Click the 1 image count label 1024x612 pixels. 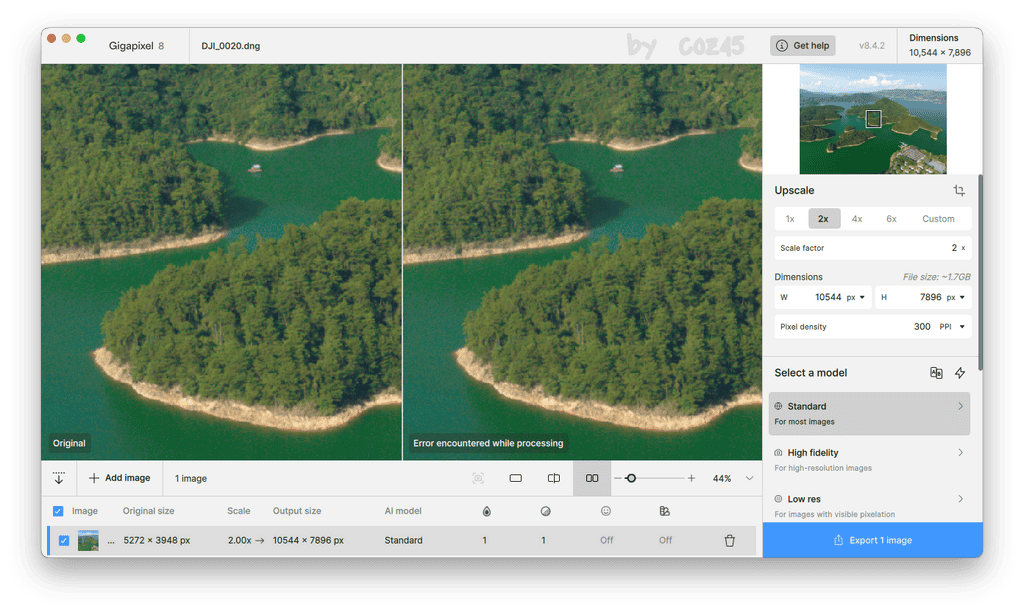click(191, 479)
